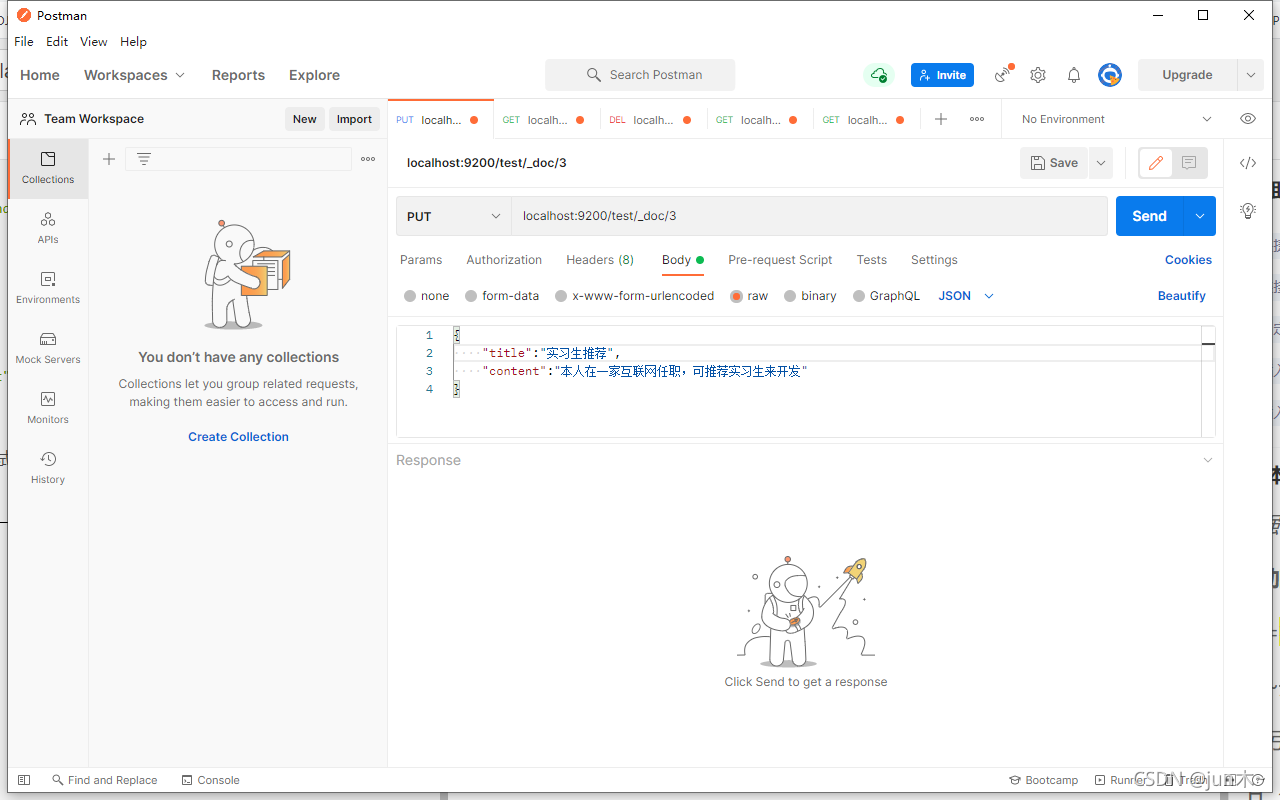The image size is (1280, 800).
Task: Toggle the sidebar icon in status bar
Action: pos(24,780)
